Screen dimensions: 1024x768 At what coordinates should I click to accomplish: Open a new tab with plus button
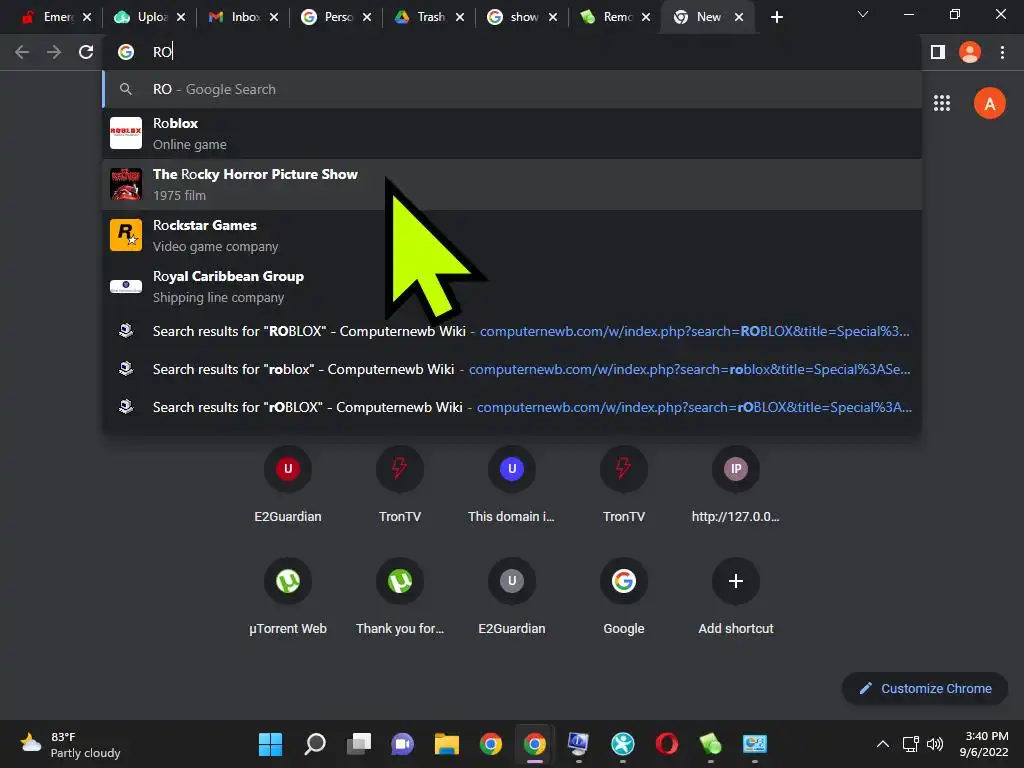click(776, 18)
